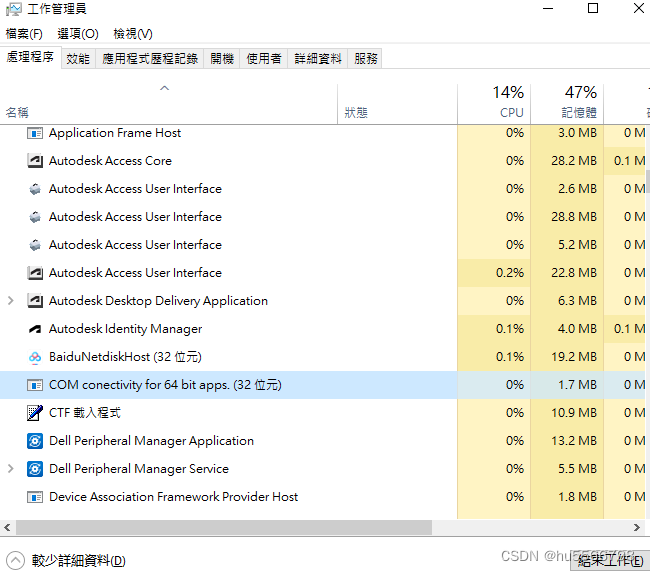650x571 pixels.
Task: Click icon of Autodesk Access User Interface 22.8 MB
Action: pos(35,273)
